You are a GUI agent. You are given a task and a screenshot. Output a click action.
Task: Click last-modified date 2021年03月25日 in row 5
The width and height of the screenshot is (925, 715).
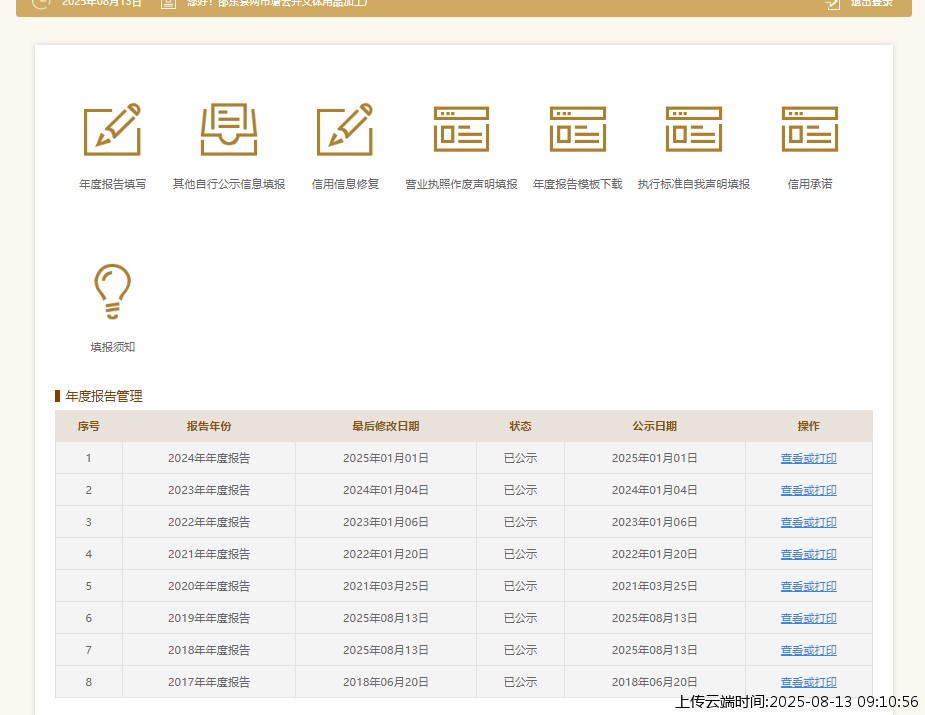pyautogui.click(x=386, y=586)
